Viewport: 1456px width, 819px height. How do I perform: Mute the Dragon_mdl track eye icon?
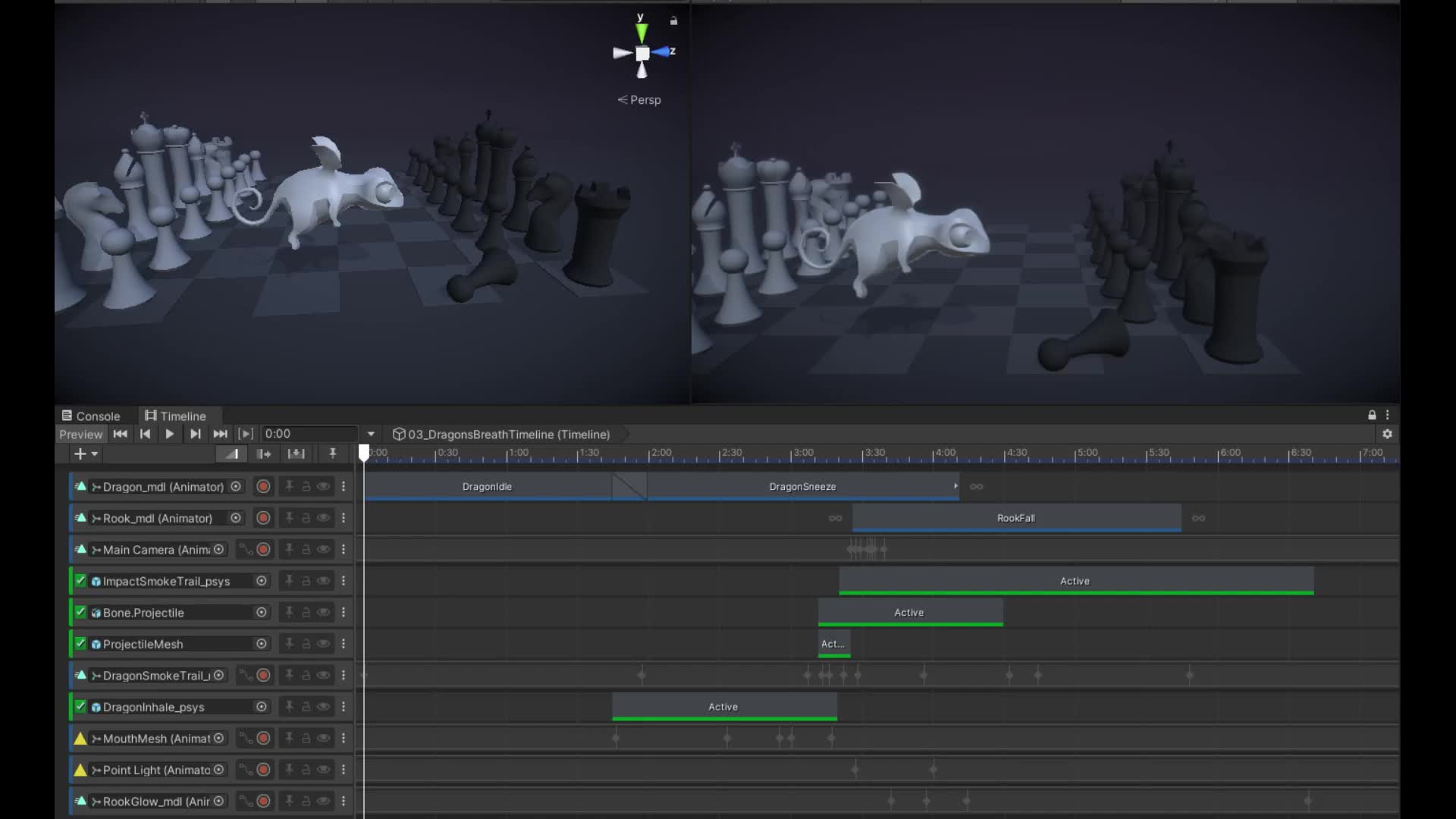pyautogui.click(x=323, y=486)
